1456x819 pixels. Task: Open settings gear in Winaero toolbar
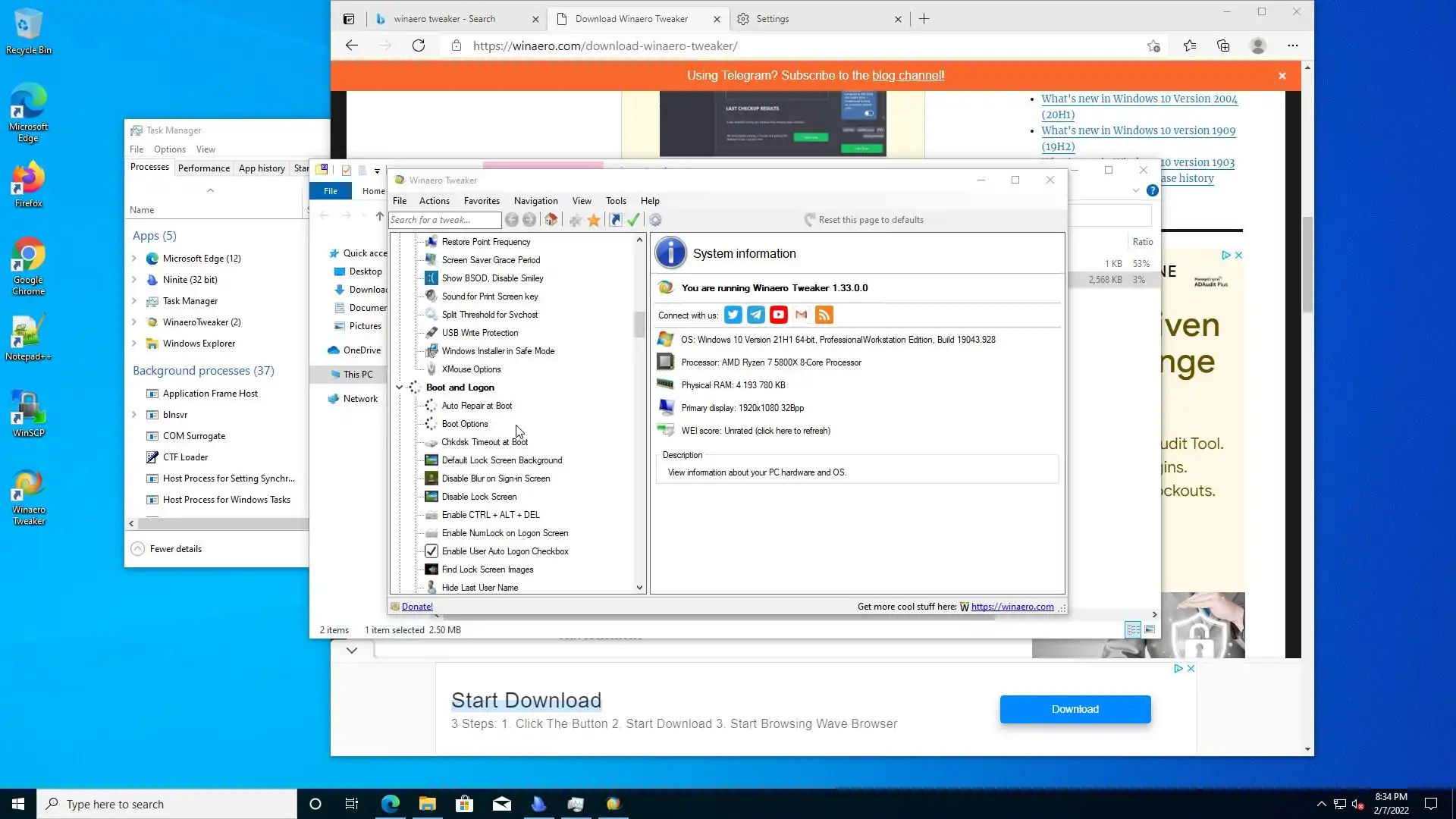coord(655,220)
